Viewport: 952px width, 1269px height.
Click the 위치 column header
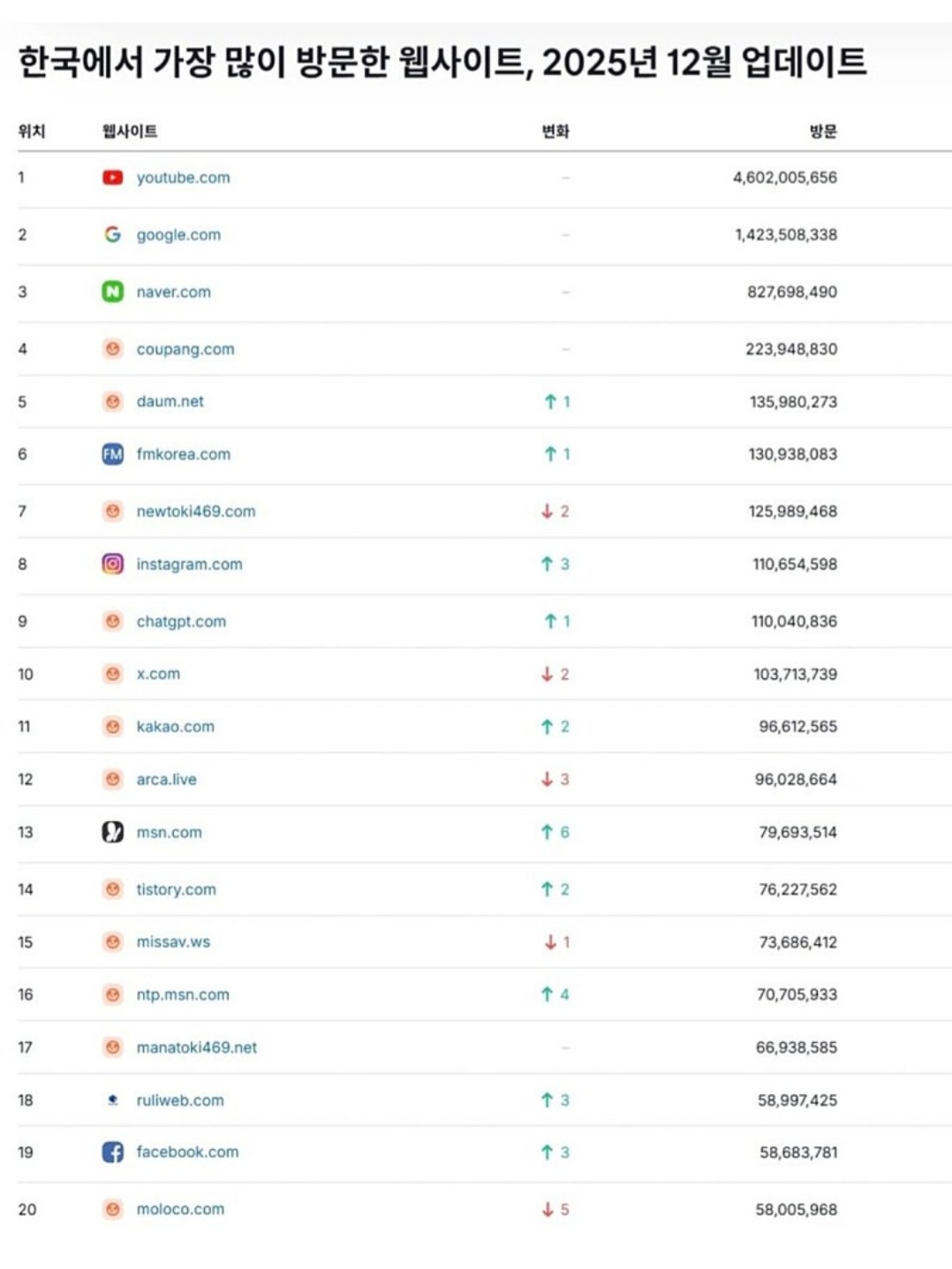click(x=32, y=132)
